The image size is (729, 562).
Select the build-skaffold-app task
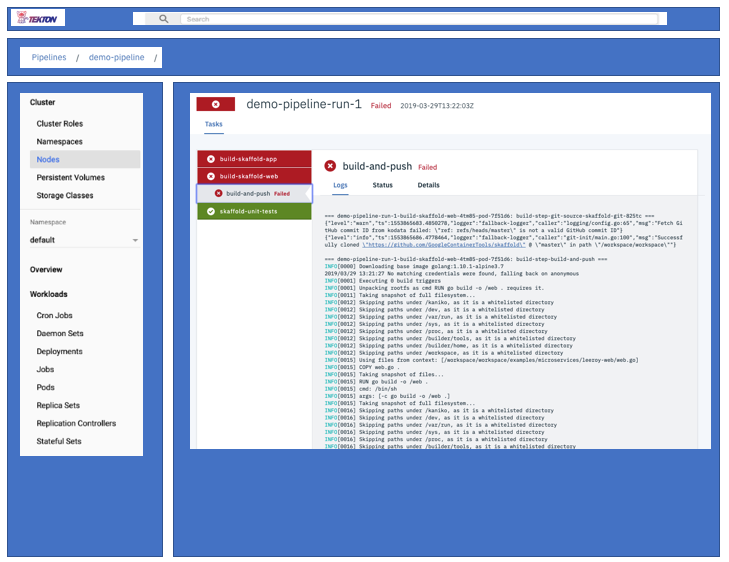(x=254, y=159)
